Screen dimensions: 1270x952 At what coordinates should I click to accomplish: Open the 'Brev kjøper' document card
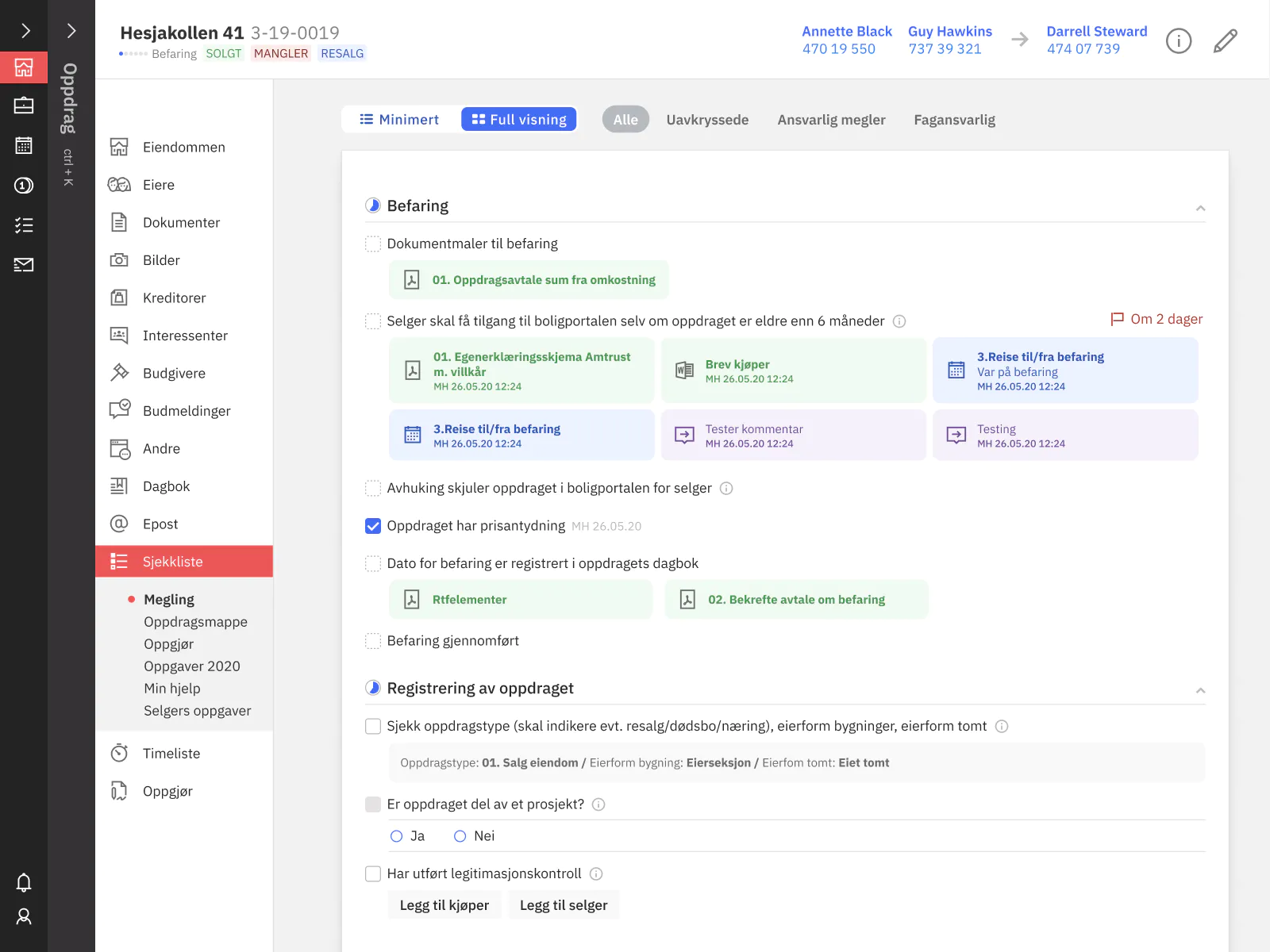pyautogui.click(x=793, y=370)
